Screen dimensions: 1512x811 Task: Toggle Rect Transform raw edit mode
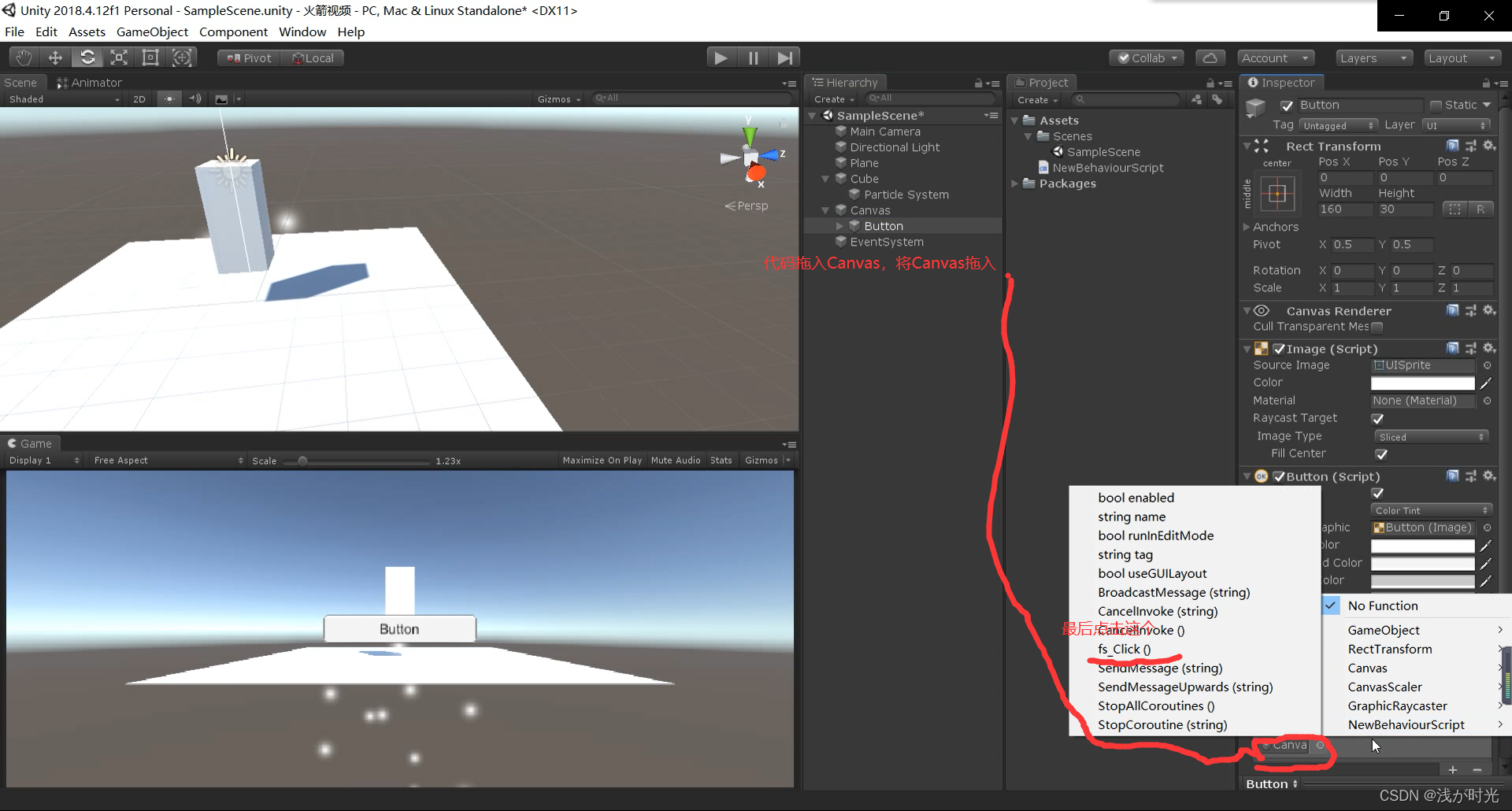[x=1480, y=209]
